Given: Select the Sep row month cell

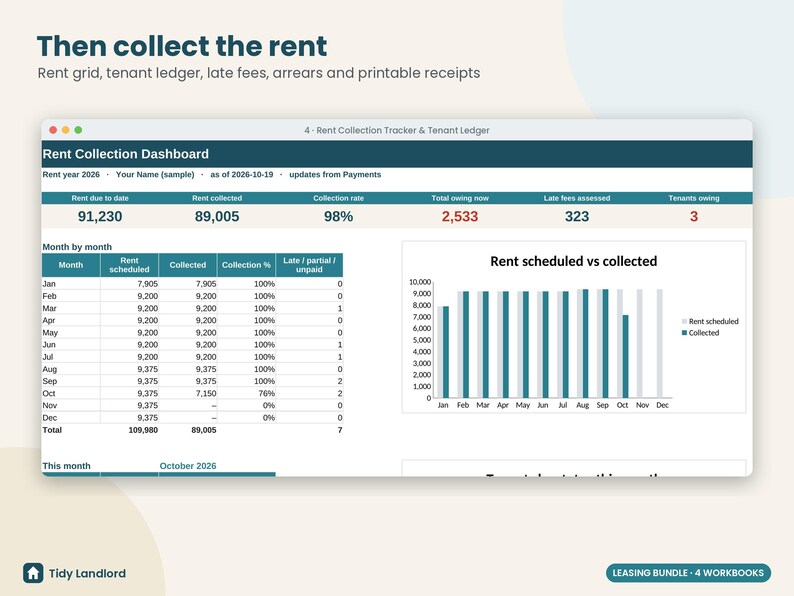Looking at the screenshot, I should pos(71,381).
